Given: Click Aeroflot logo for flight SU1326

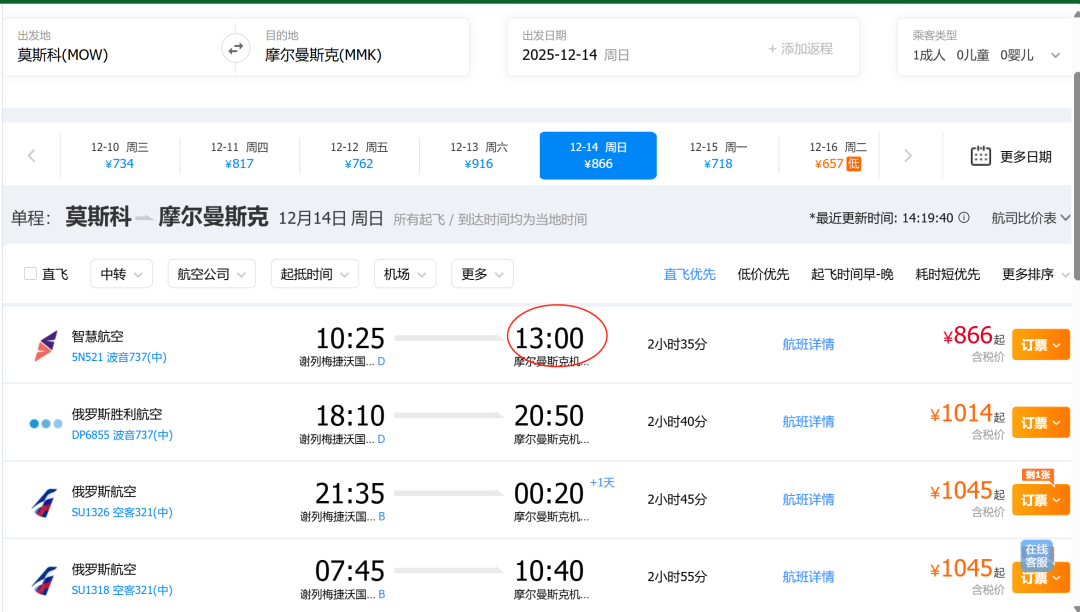Looking at the screenshot, I should click(45, 502).
